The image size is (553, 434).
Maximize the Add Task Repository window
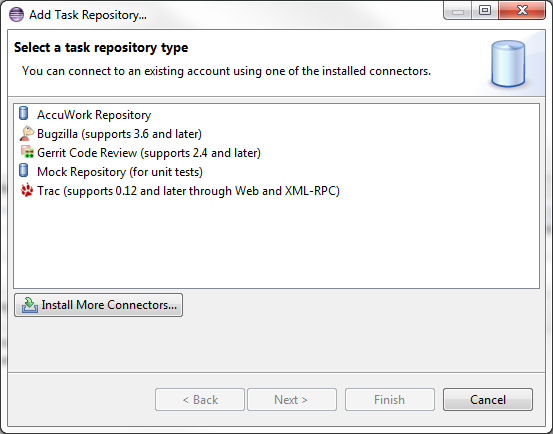pos(485,10)
